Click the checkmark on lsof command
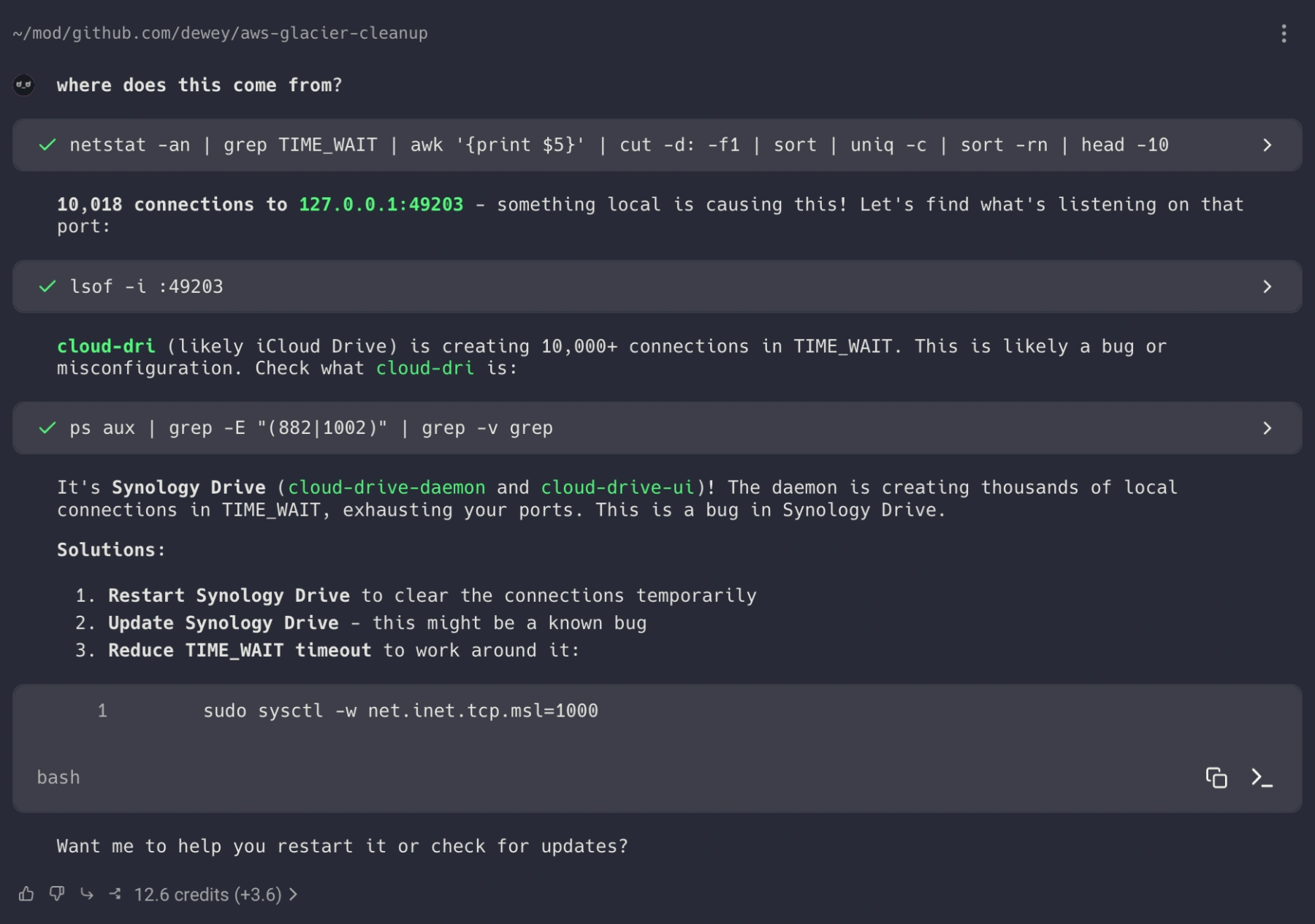This screenshot has height=924, width=1315. coord(47,287)
